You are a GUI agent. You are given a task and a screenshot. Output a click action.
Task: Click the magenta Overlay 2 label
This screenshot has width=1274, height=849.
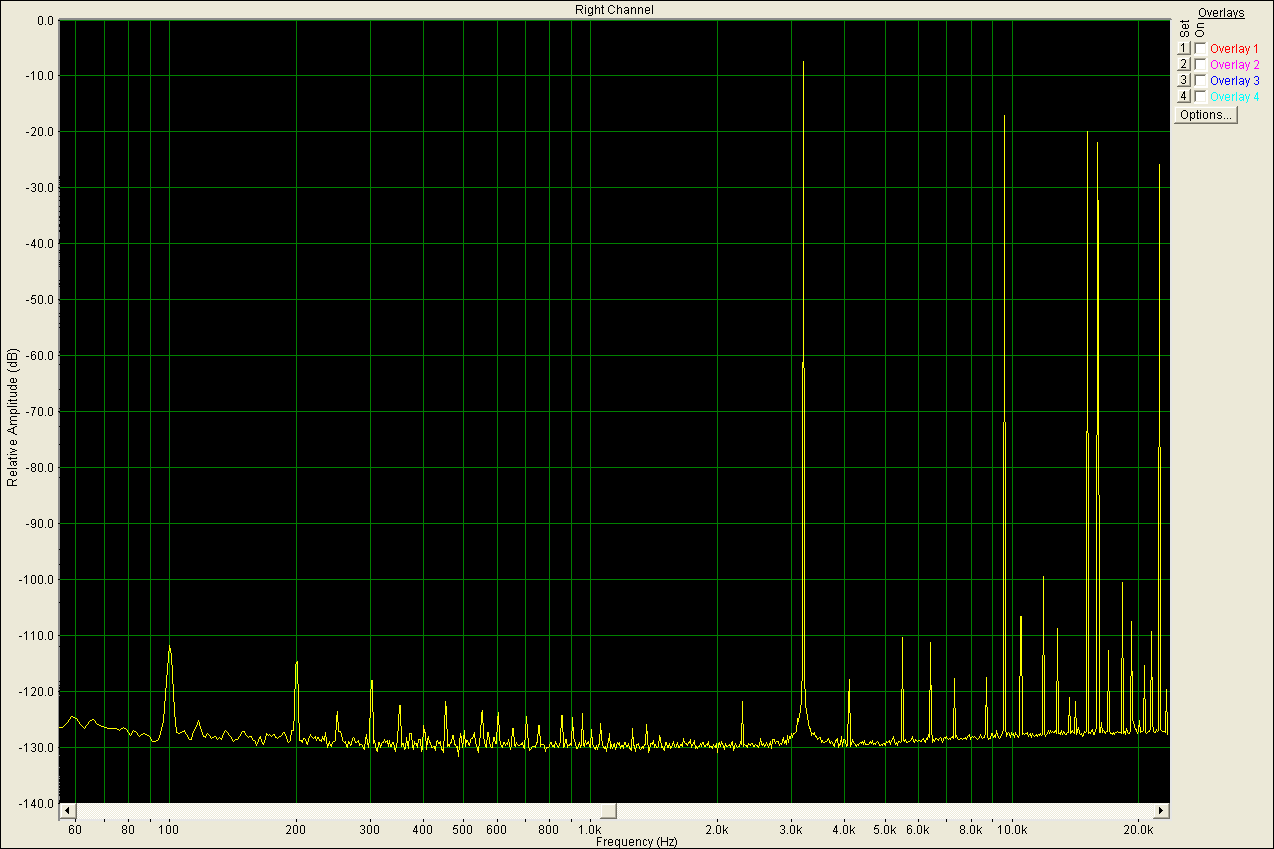[x=1234, y=64]
